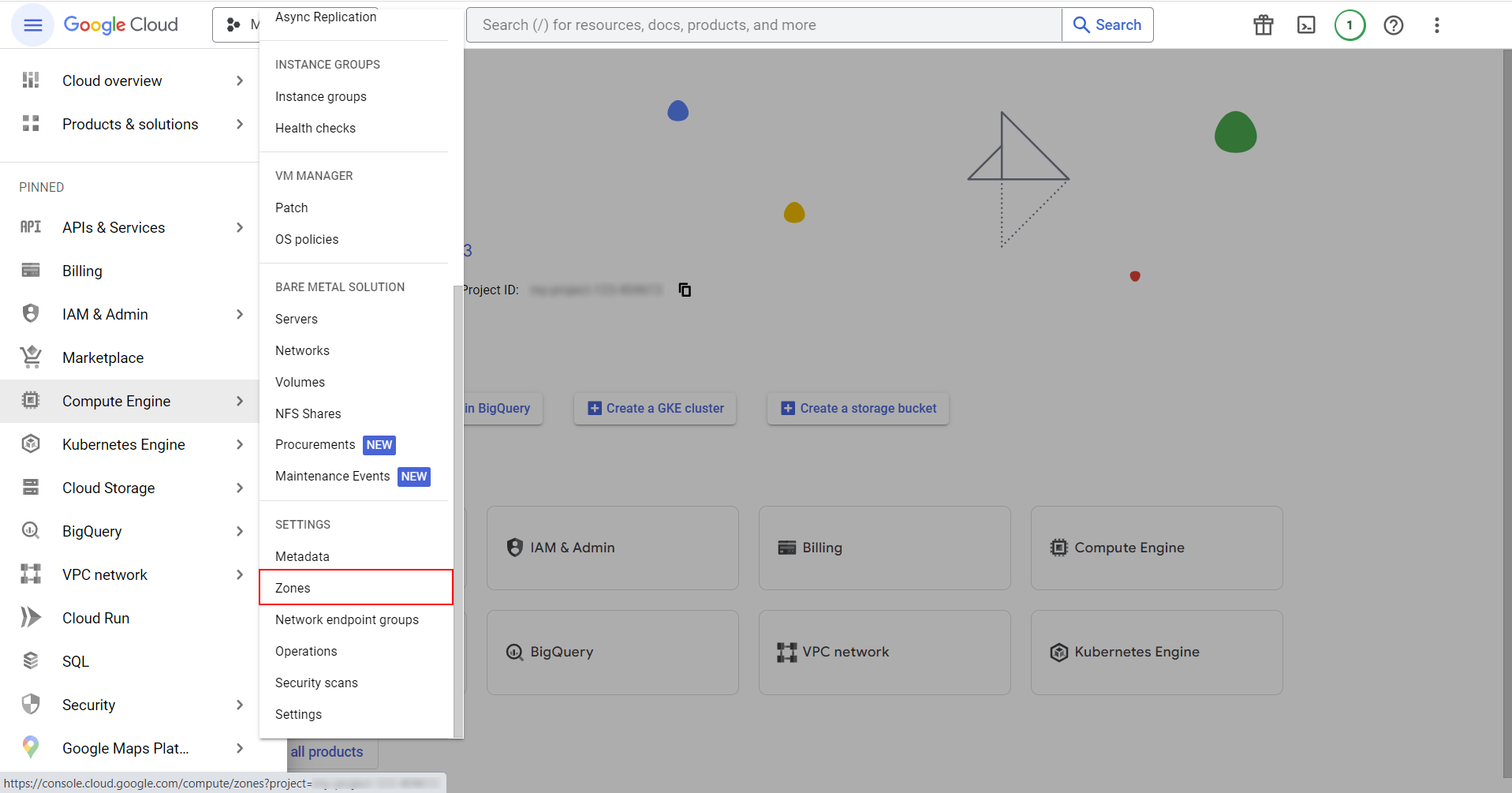Open the help question mark icon
The image size is (1512, 793).
pos(1394,25)
